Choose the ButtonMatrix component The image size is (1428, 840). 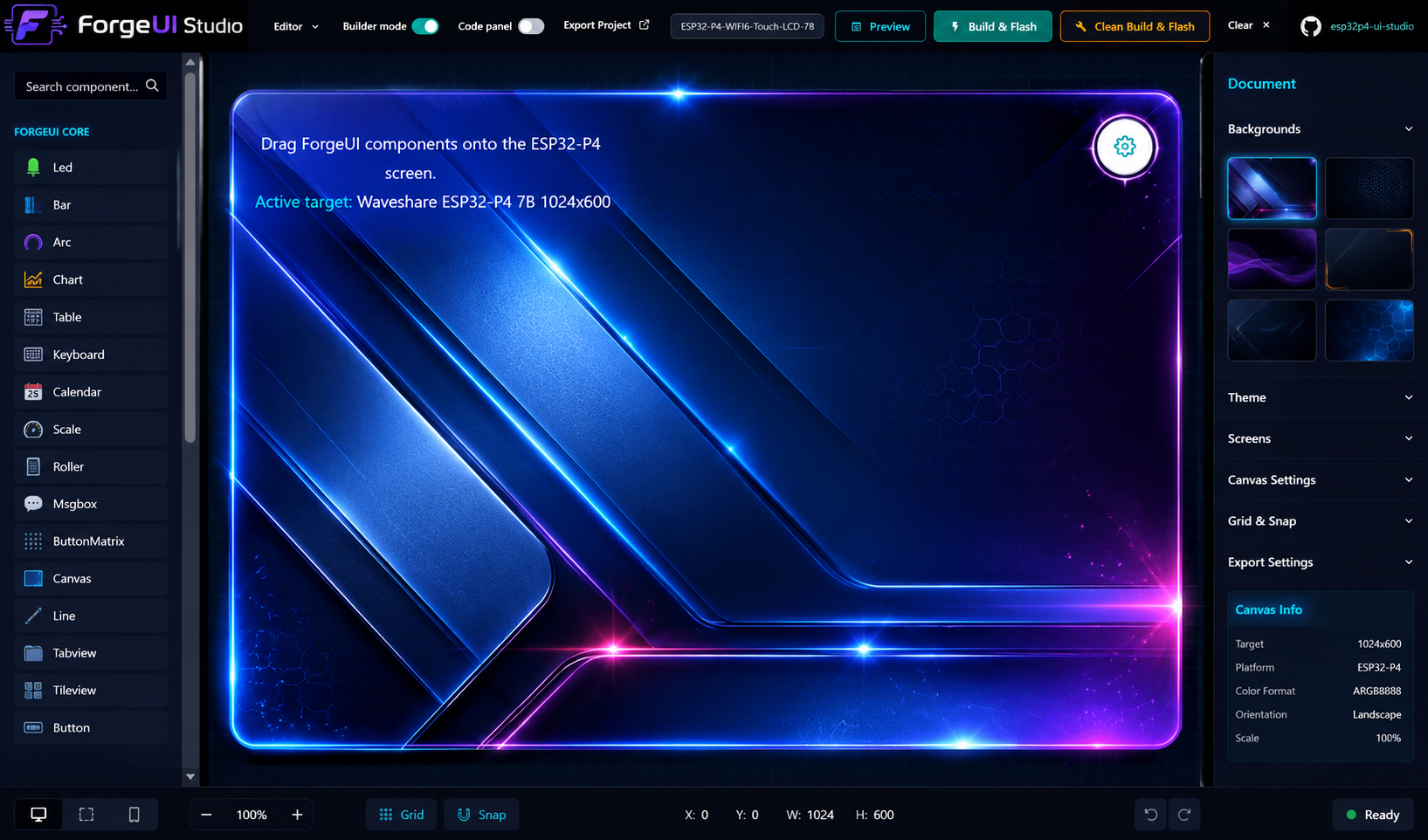(91, 541)
